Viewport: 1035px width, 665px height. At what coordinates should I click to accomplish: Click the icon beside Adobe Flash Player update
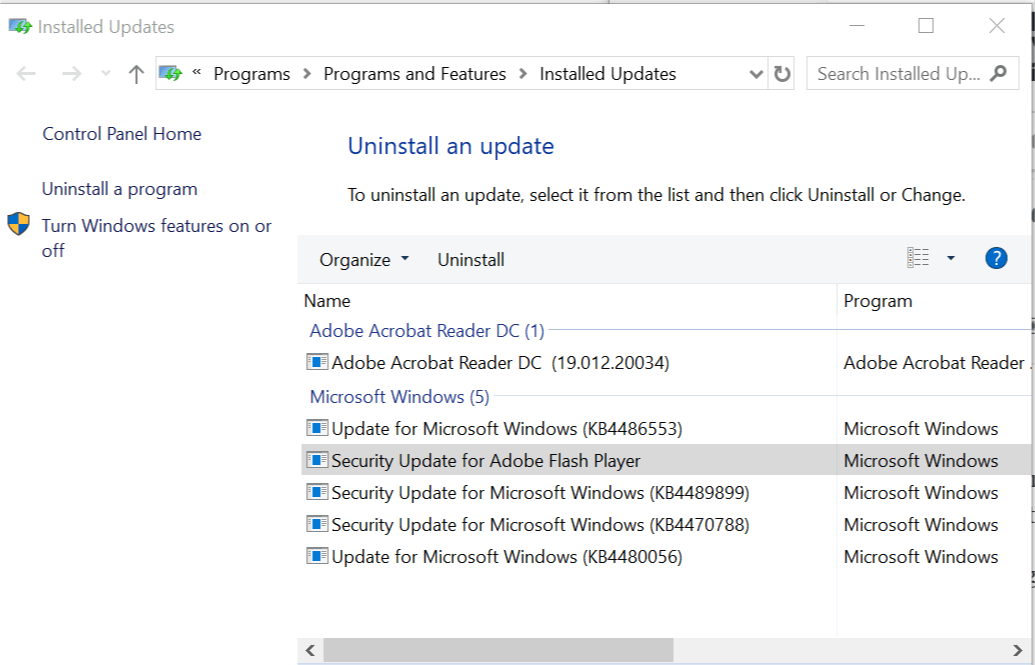coord(317,460)
